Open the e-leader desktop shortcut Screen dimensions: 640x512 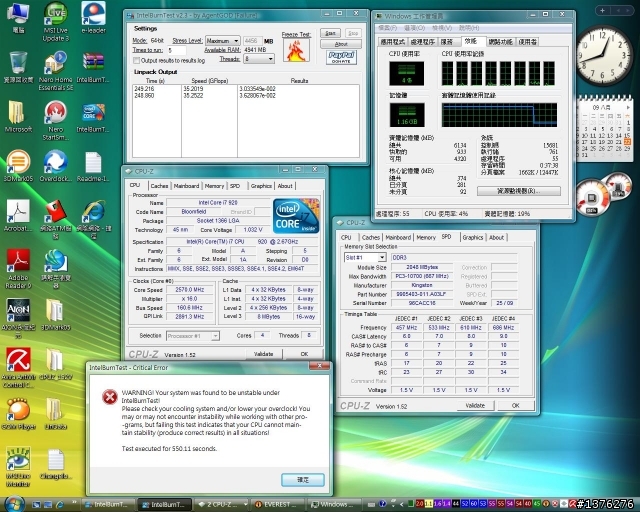pos(93,18)
